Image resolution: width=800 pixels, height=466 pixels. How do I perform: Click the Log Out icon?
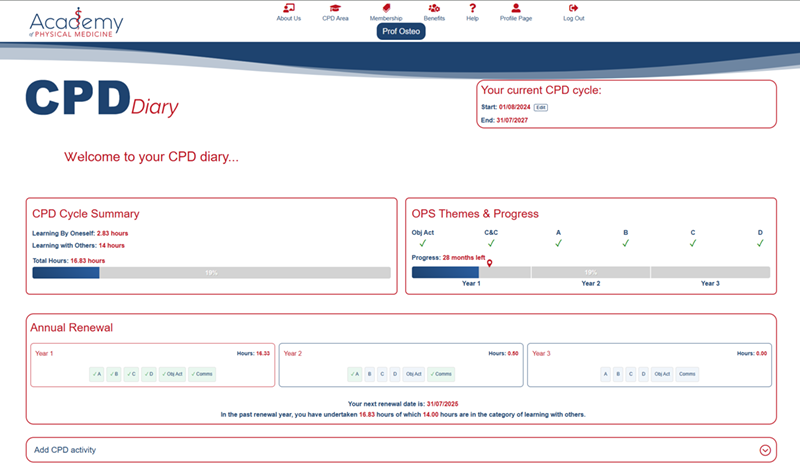coord(573,8)
